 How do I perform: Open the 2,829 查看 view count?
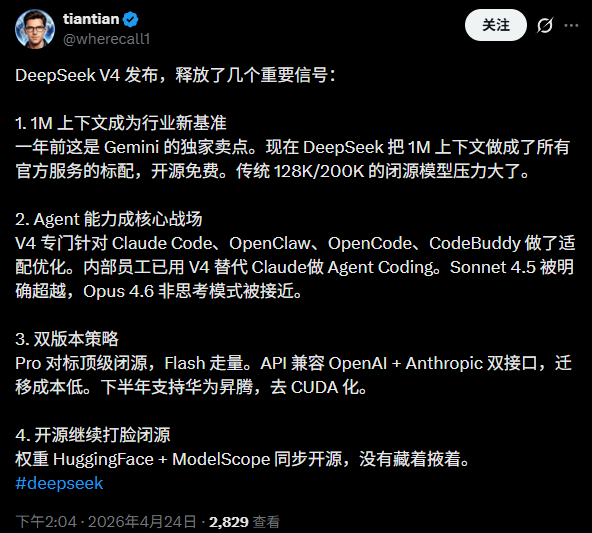tap(244, 522)
